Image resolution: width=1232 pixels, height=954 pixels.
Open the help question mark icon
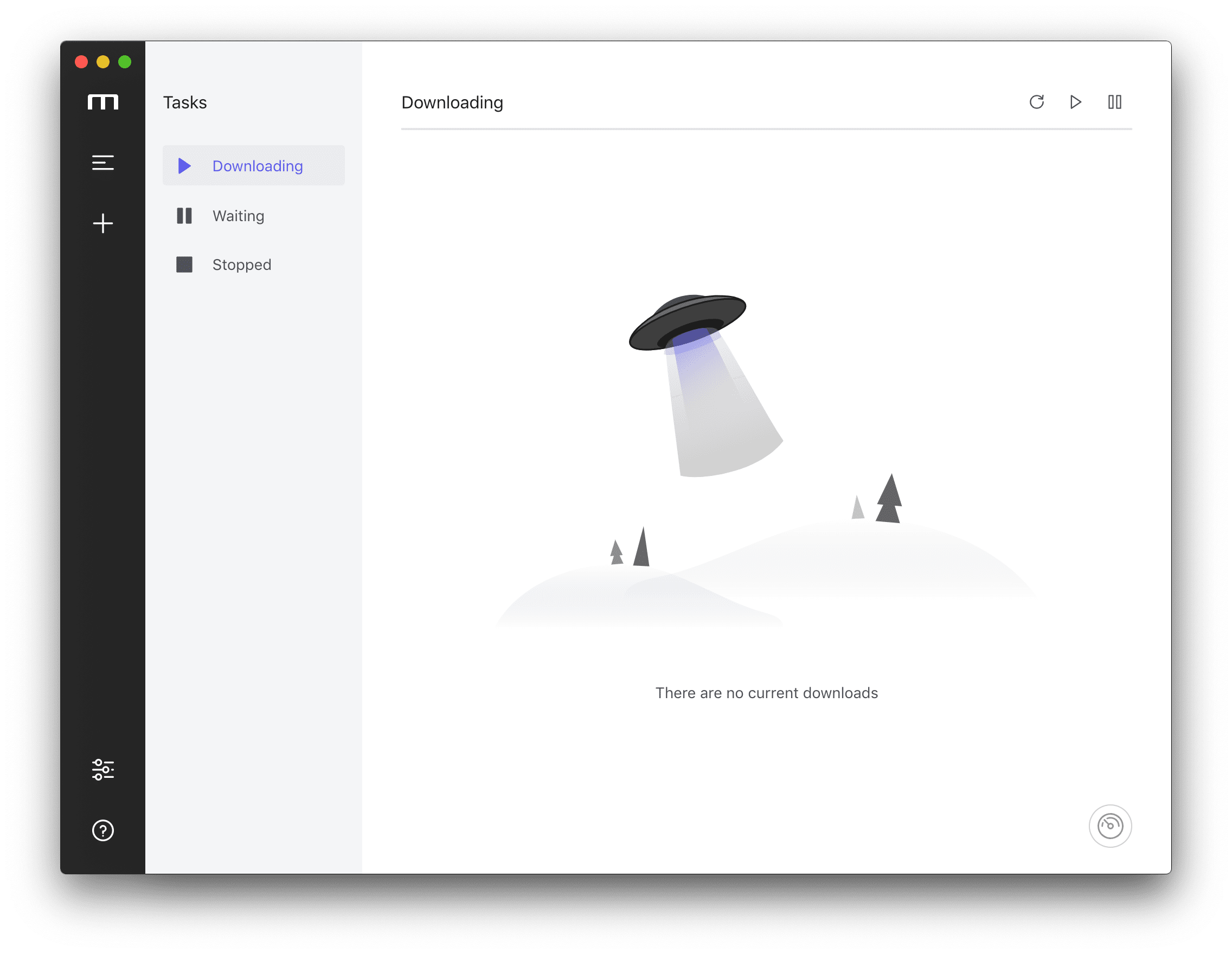coord(102,830)
